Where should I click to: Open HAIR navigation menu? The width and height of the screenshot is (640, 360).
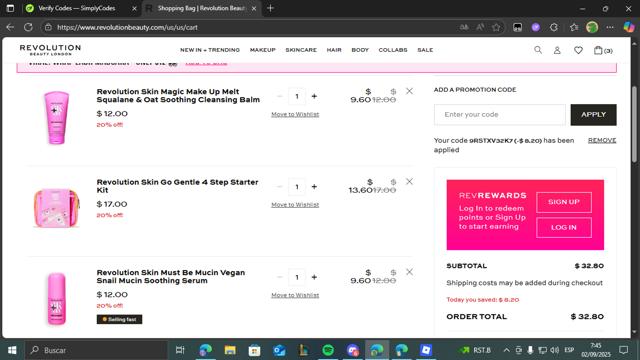point(334,50)
